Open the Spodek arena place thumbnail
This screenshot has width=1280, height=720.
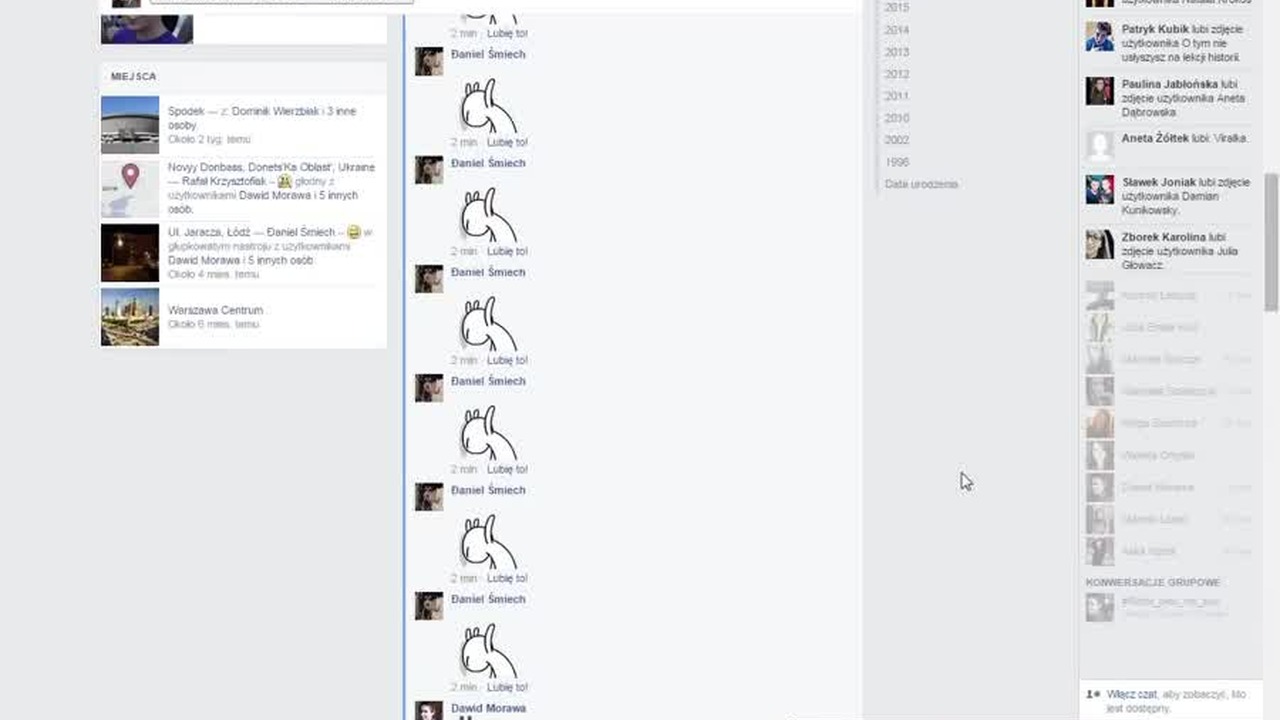[x=130, y=125]
